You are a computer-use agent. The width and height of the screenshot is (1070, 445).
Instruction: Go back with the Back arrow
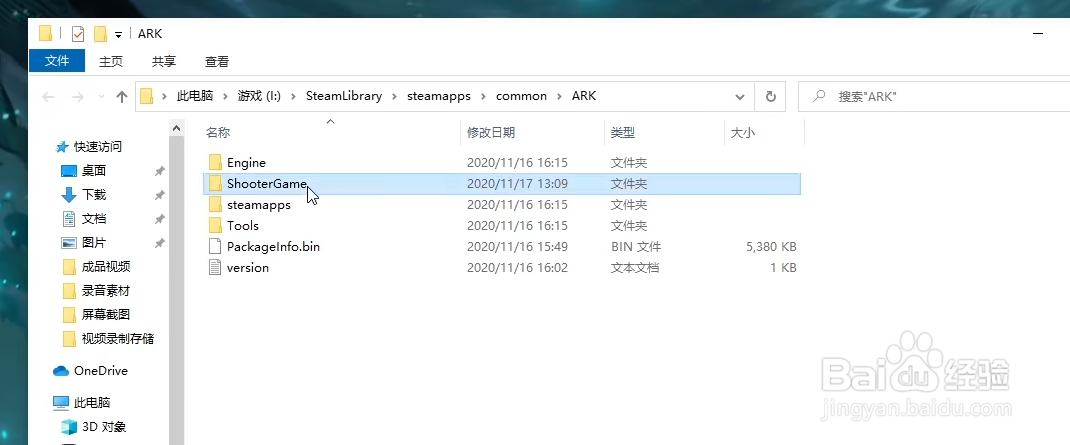(48, 97)
